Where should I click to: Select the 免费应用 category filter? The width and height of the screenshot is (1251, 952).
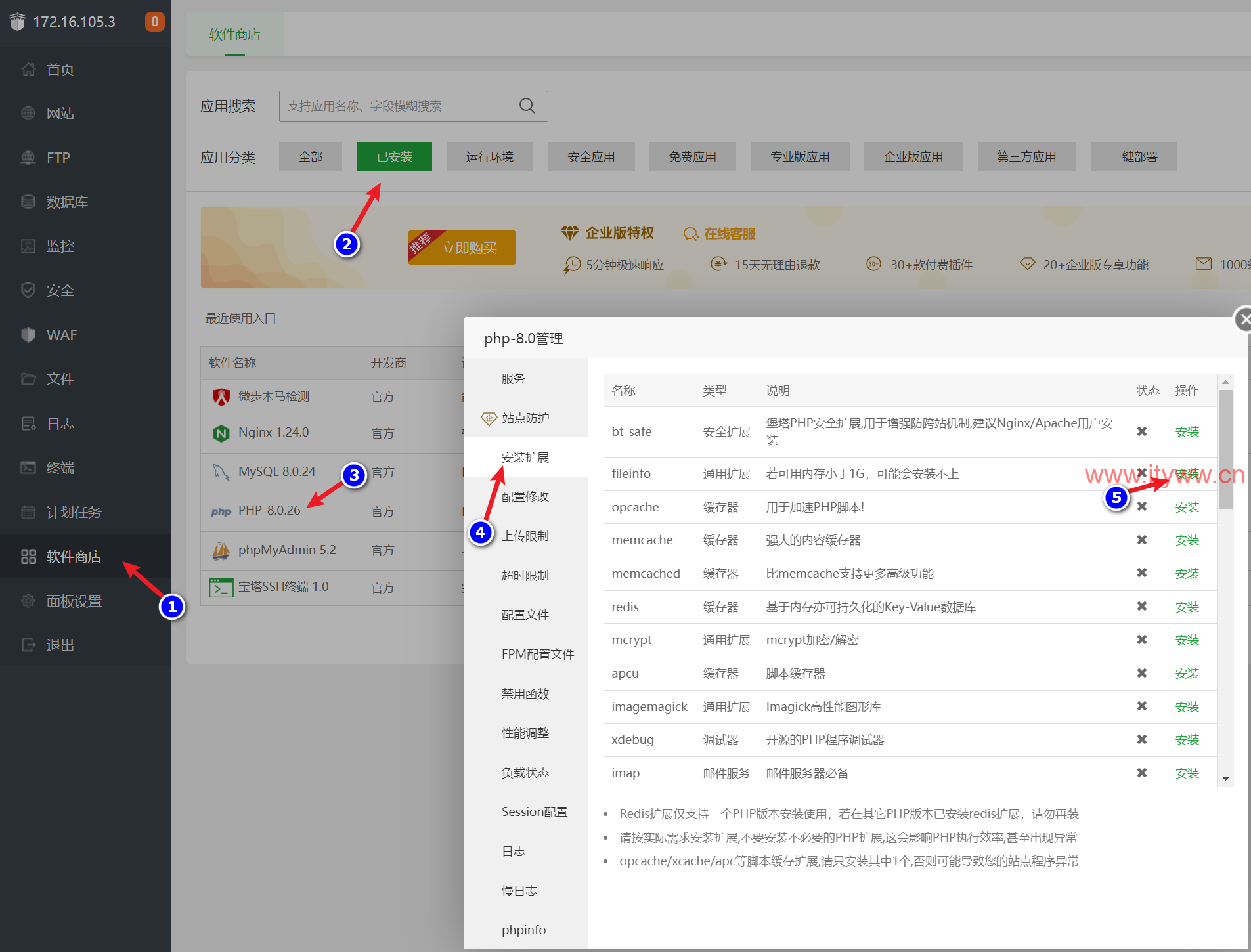pyautogui.click(x=693, y=157)
